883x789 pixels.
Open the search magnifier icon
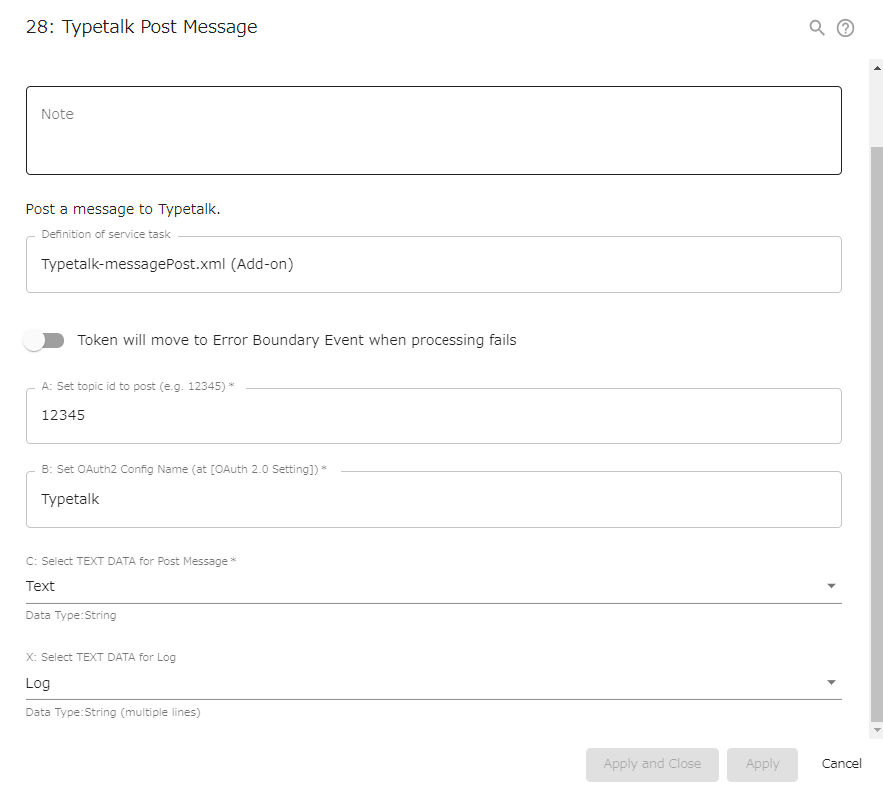tap(817, 28)
